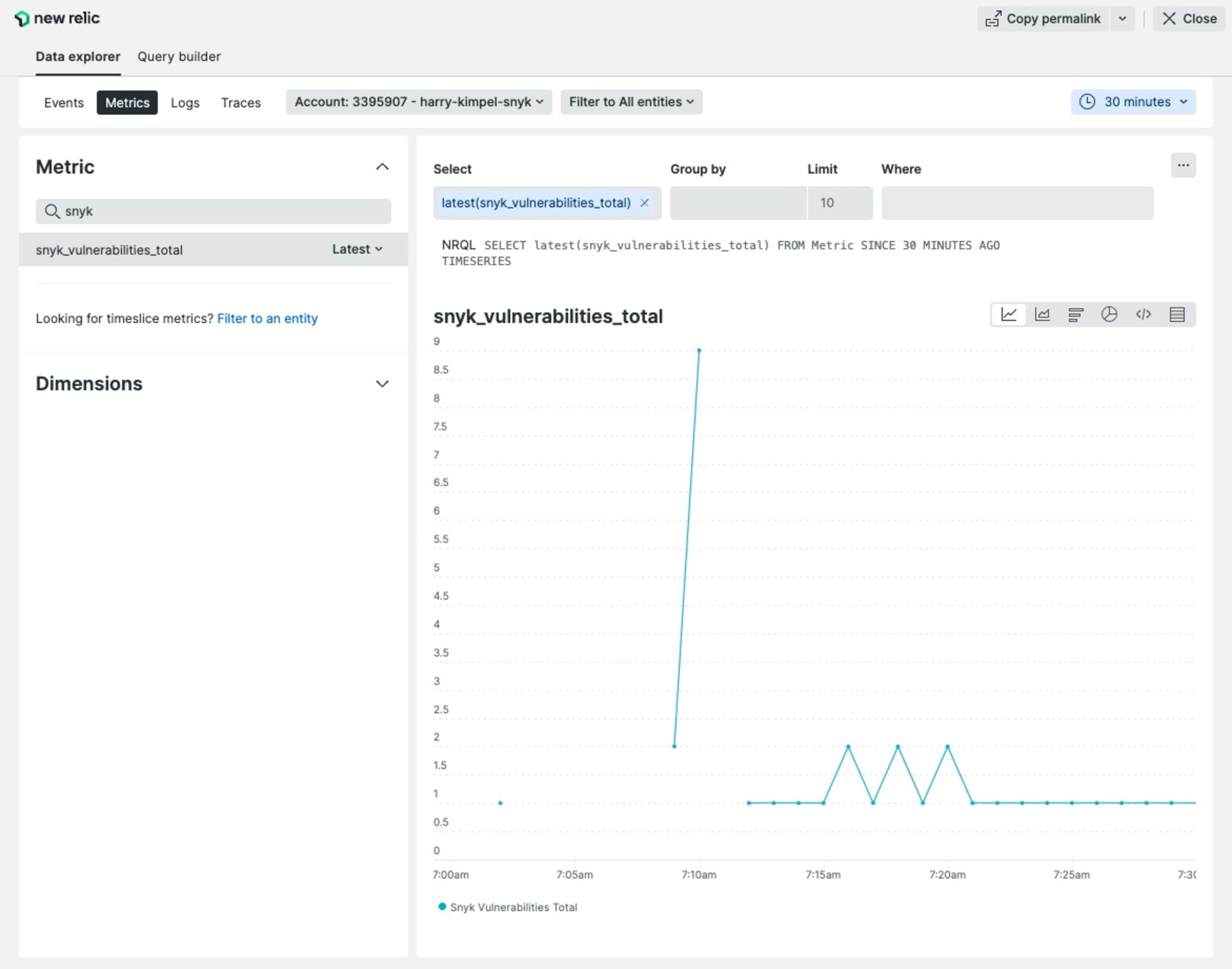The width and height of the screenshot is (1232, 969).
Task: Click the search magnifier icon in Metric
Action: point(52,211)
